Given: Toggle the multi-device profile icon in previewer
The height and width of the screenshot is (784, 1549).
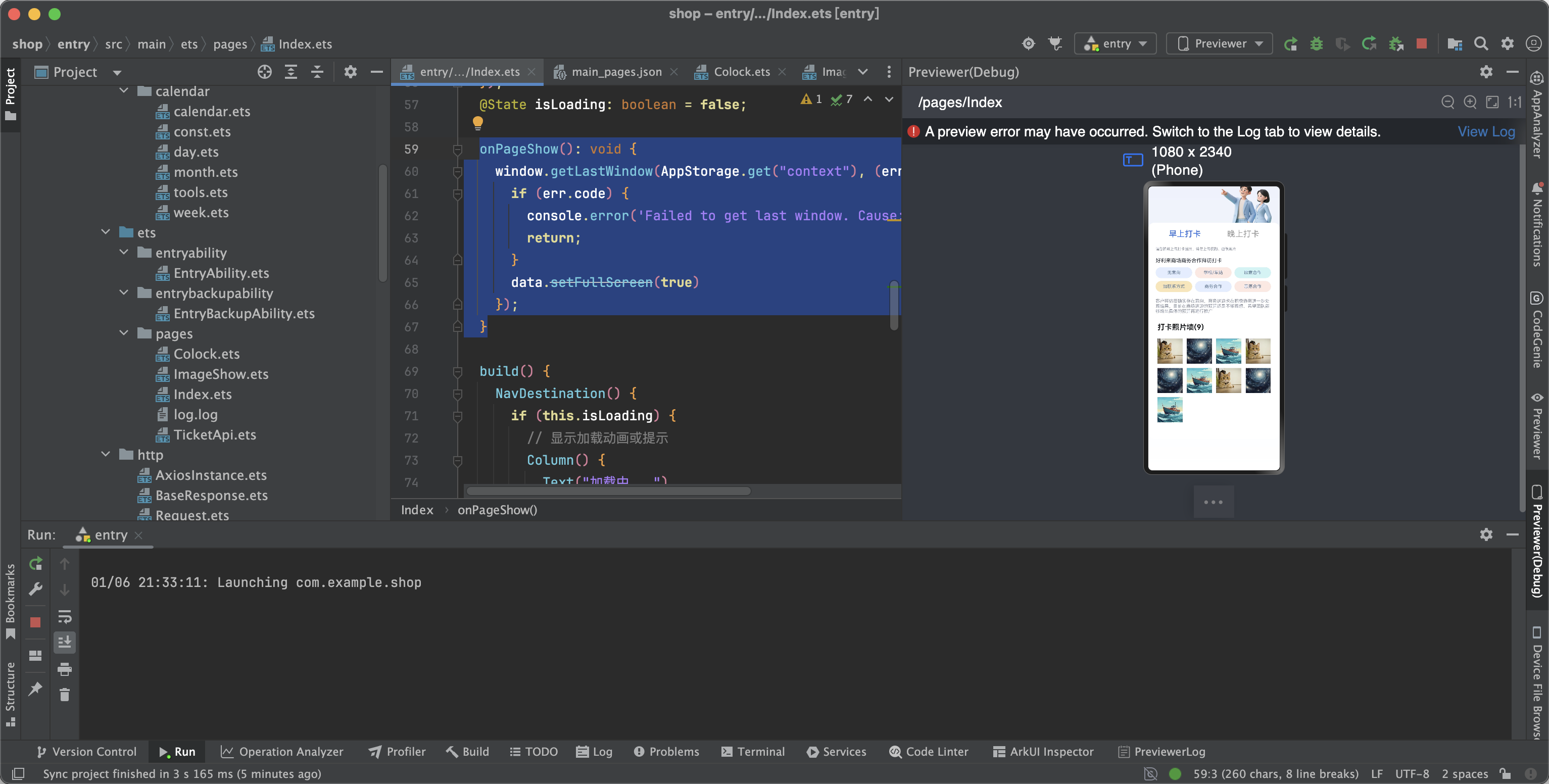Looking at the screenshot, I should 1133,160.
